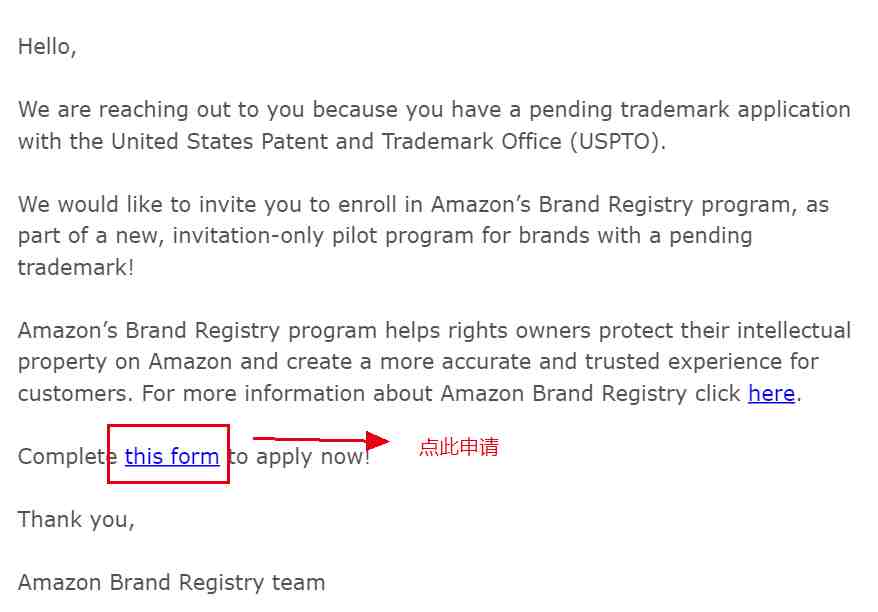
Task: Click the "Hello," greeting line
Action: [x=47, y=46]
